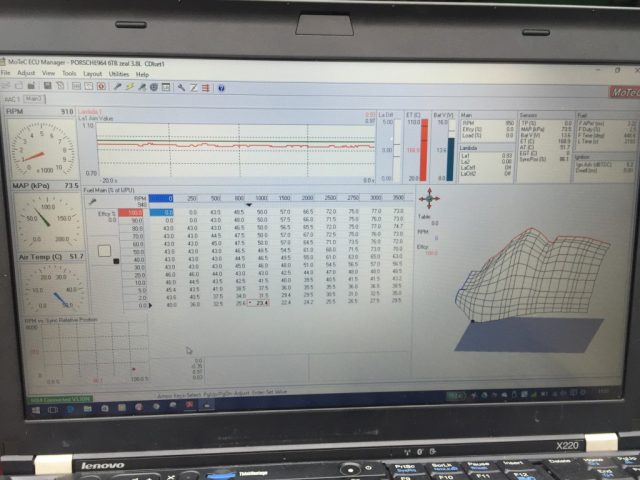This screenshot has height=480, width=640.
Task: Click the wrench icon in main toolbar
Action: [181, 88]
